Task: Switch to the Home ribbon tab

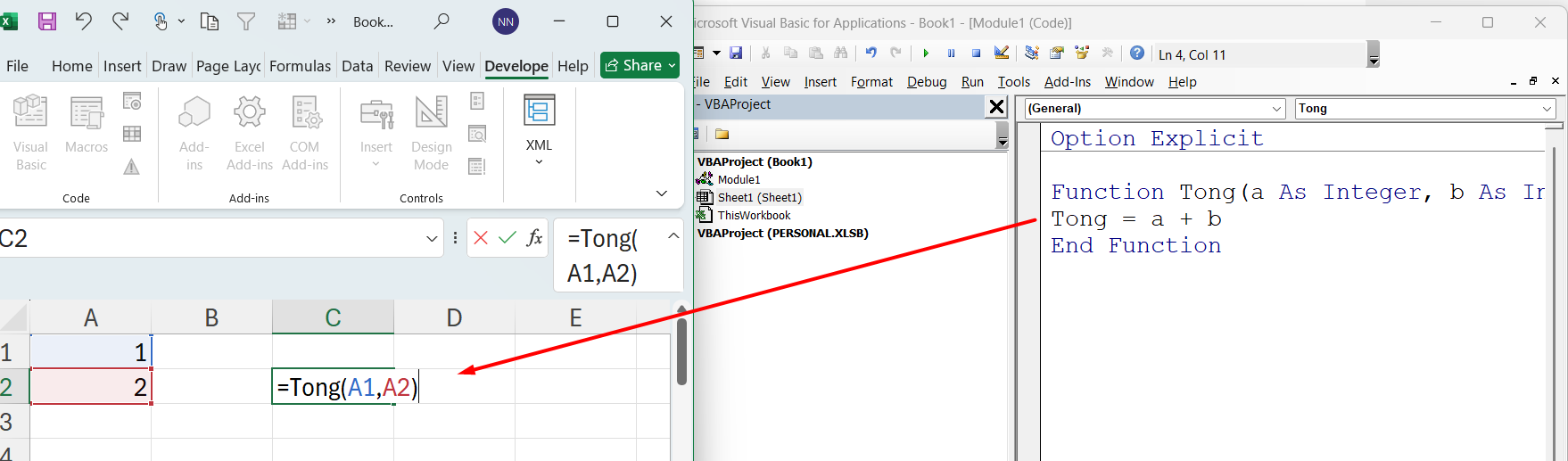Action: 72,66
